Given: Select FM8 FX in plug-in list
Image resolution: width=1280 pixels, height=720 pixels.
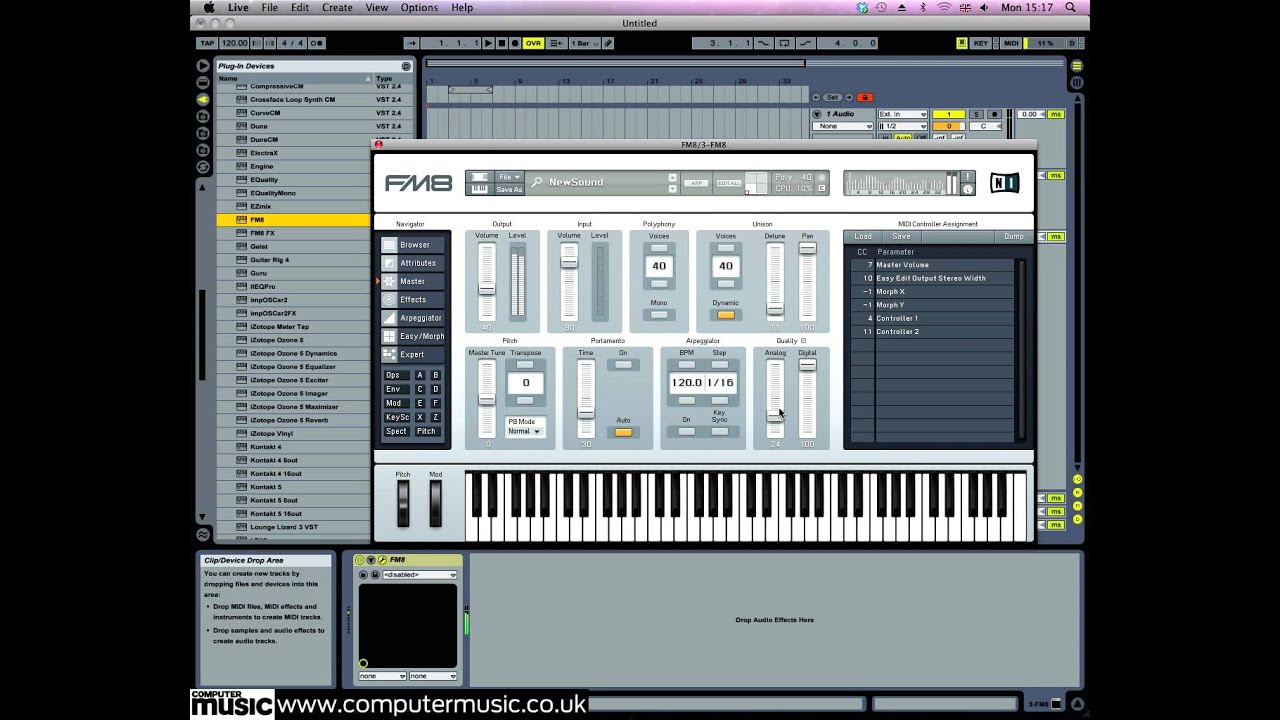Looking at the screenshot, I should pos(263,233).
